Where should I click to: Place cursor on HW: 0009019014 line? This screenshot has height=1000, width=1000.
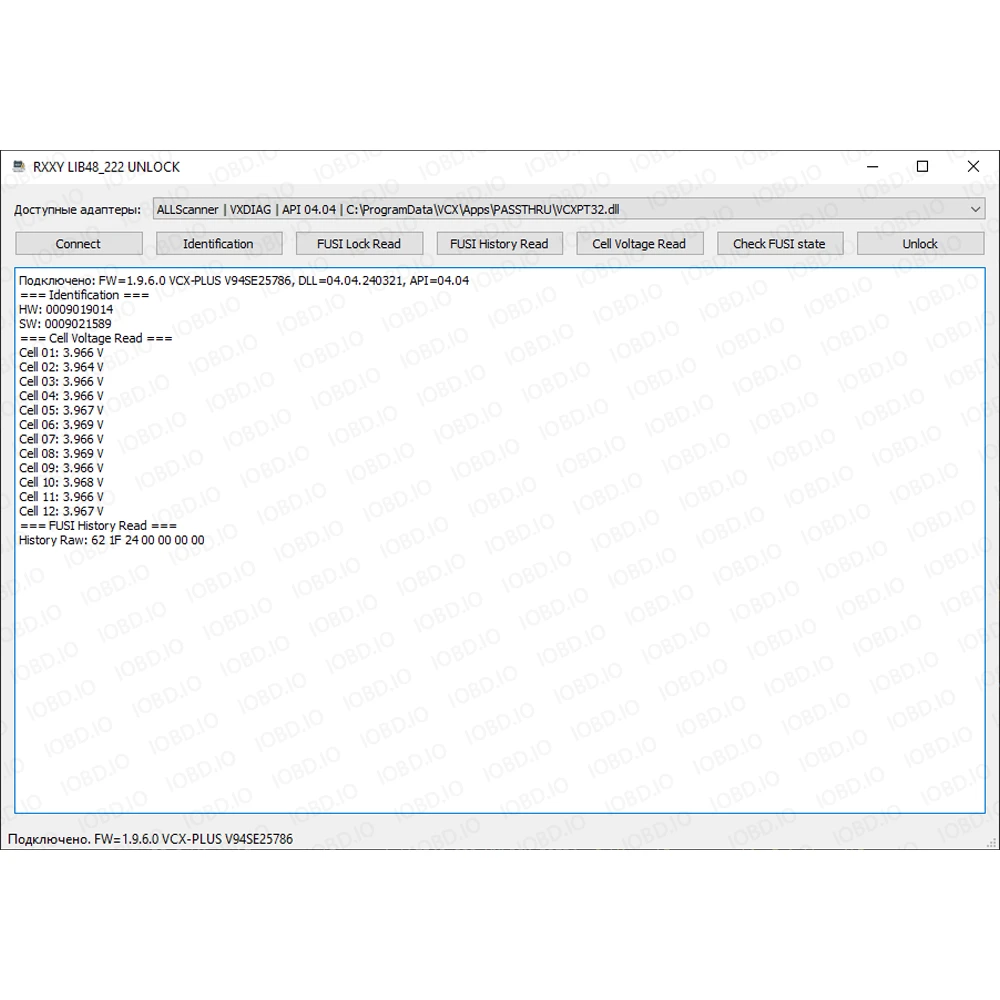(66, 310)
